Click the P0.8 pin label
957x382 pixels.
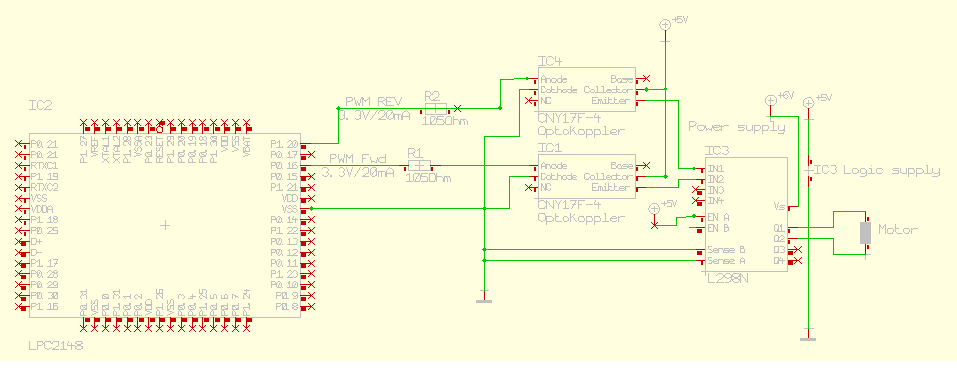click(287, 306)
